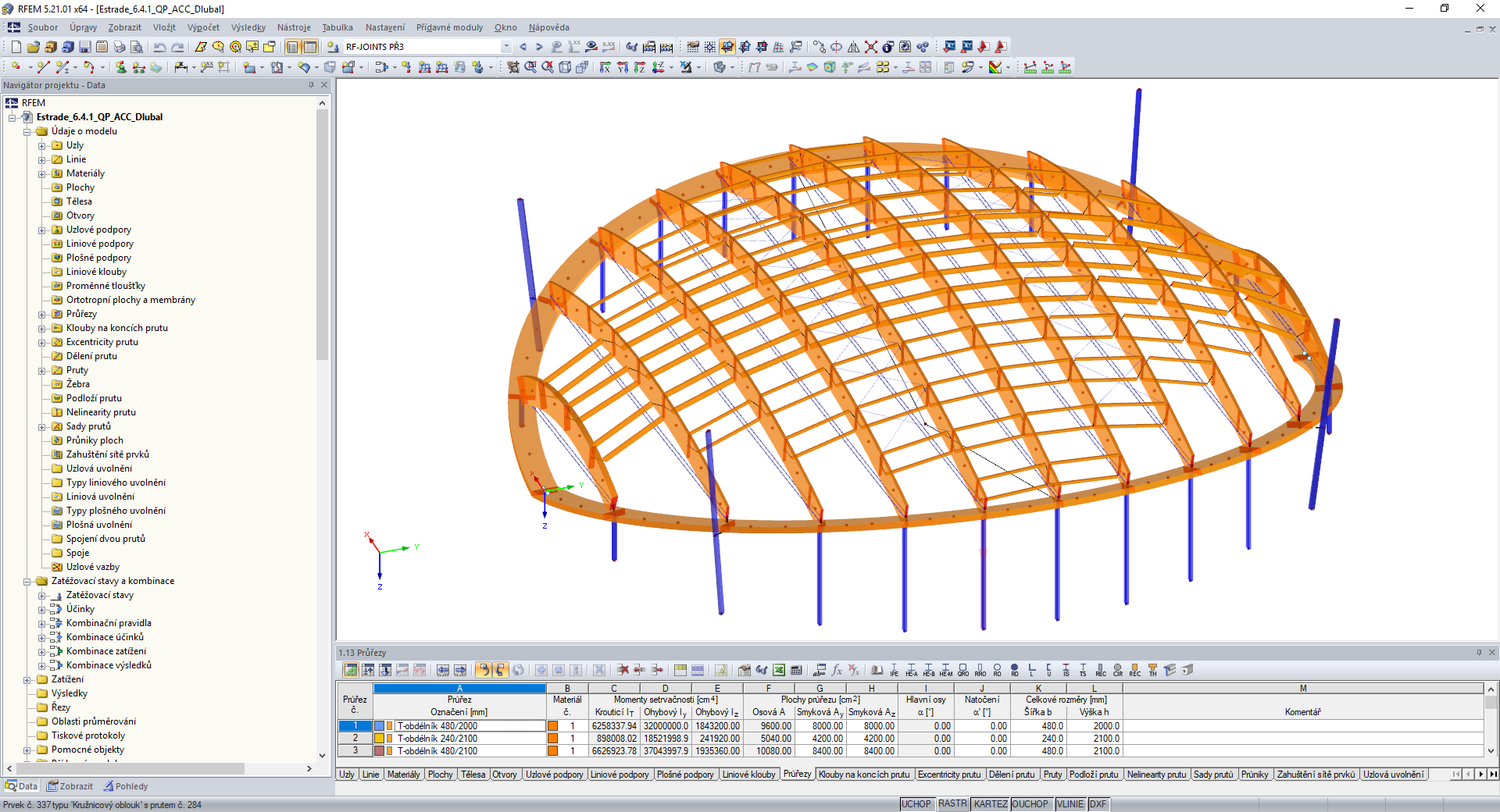Click the view in Y direction icon
Image resolution: width=1500 pixels, height=812 pixels.
tap(623, 68)
